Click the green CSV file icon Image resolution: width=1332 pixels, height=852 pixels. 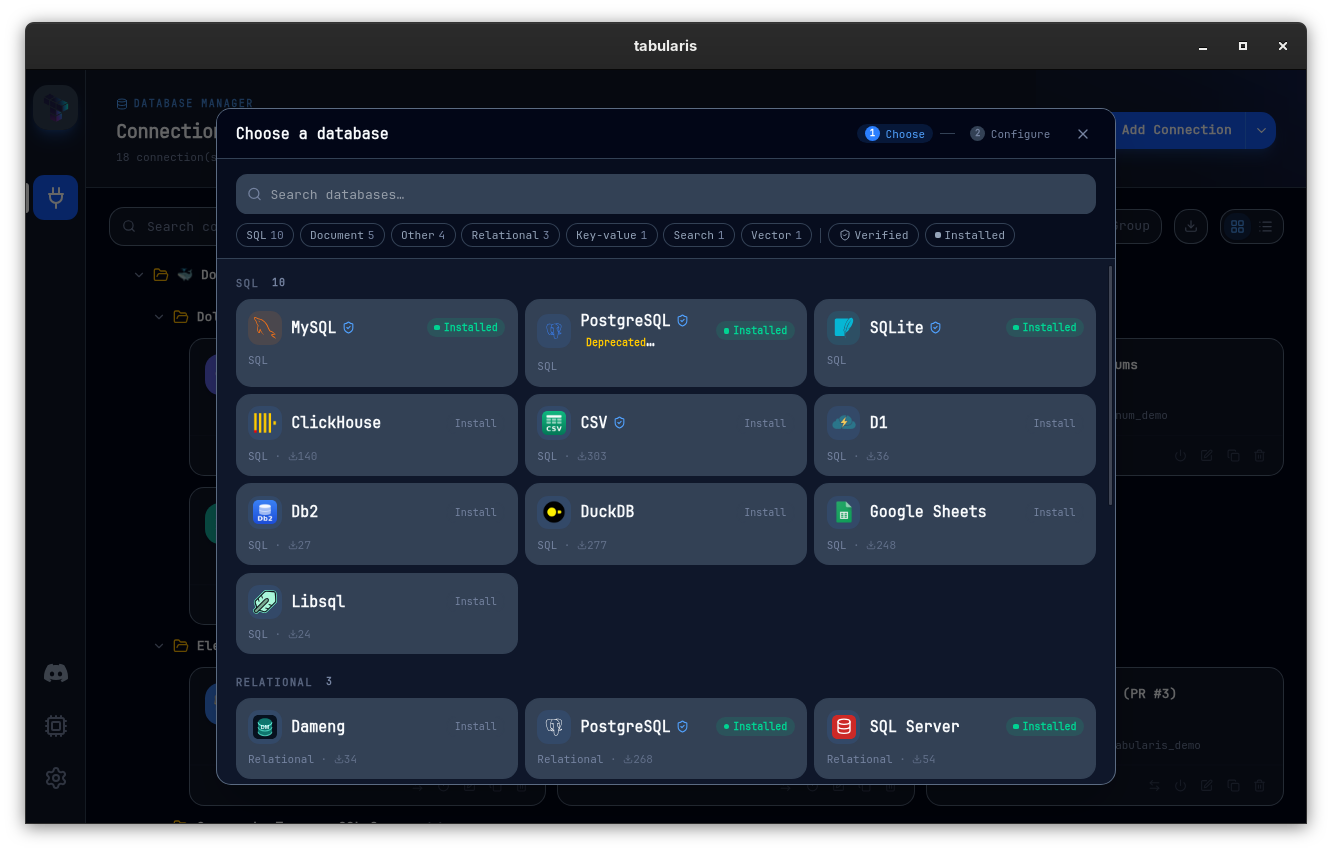(x=554, y=423)
